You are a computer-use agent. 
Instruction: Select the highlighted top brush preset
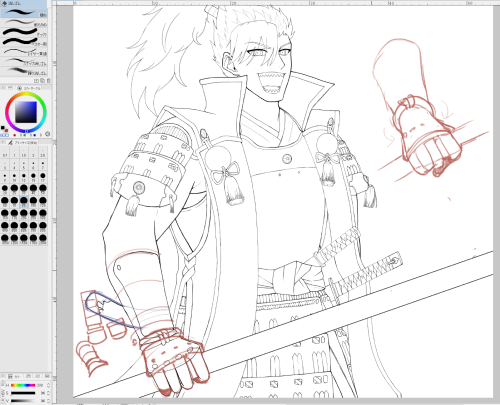pyautogui.click(x=24, y=13)
